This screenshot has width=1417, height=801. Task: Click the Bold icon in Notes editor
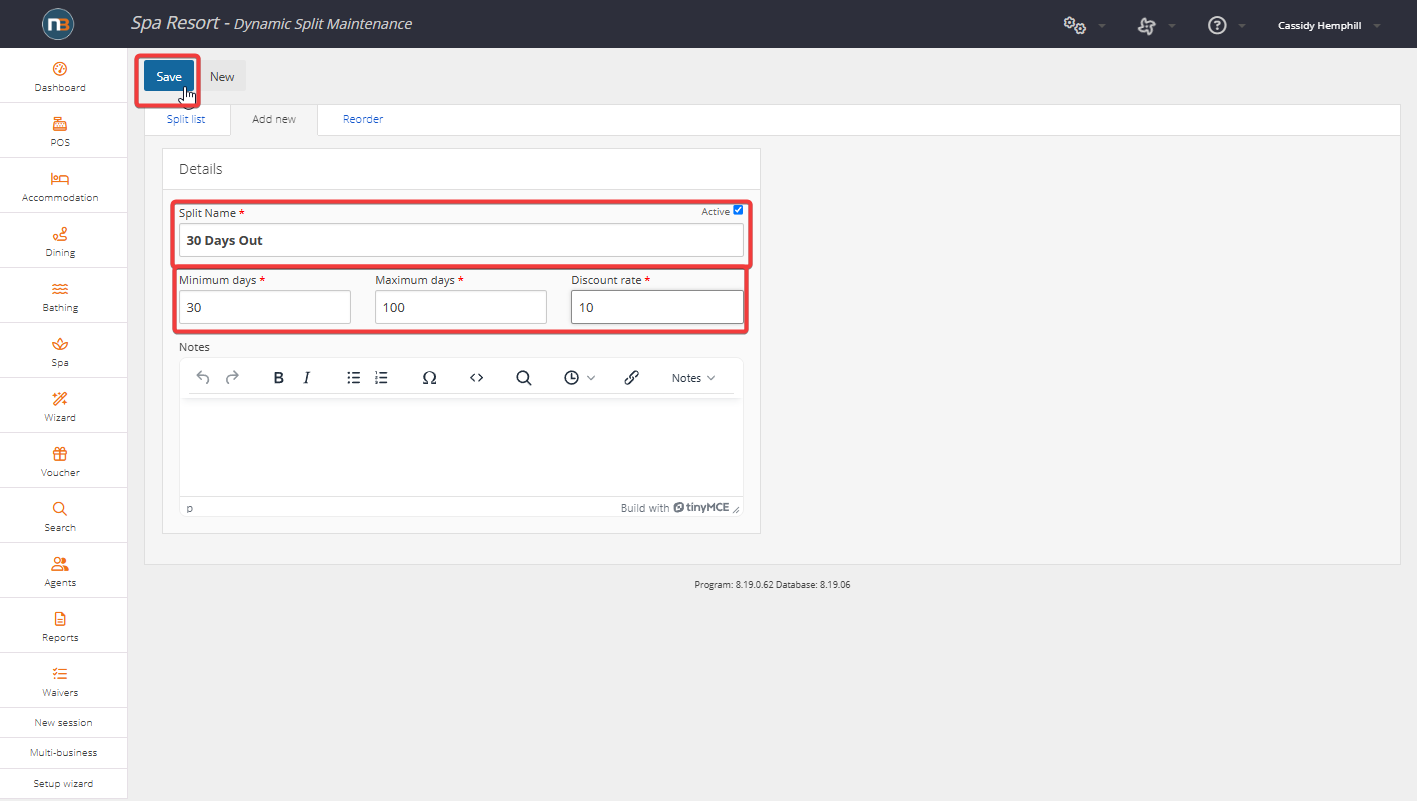(279, 378)
